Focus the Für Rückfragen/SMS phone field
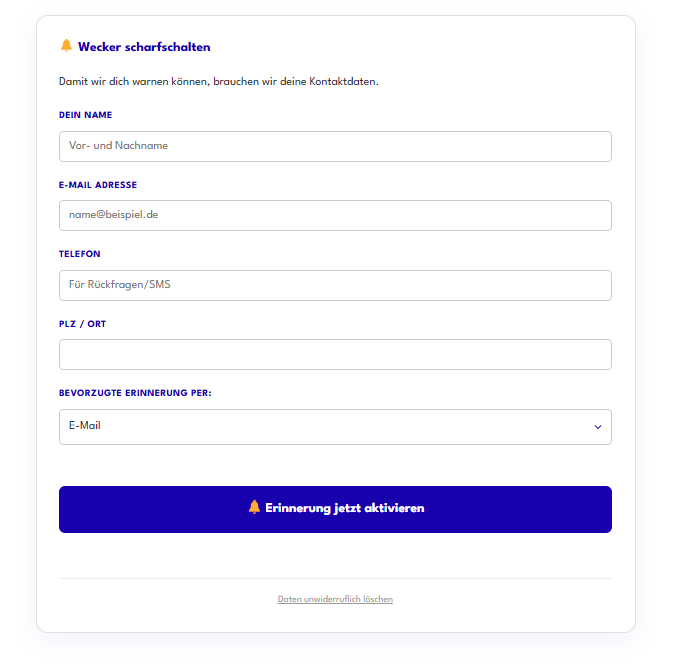676x672 pixels. [335, 285]
